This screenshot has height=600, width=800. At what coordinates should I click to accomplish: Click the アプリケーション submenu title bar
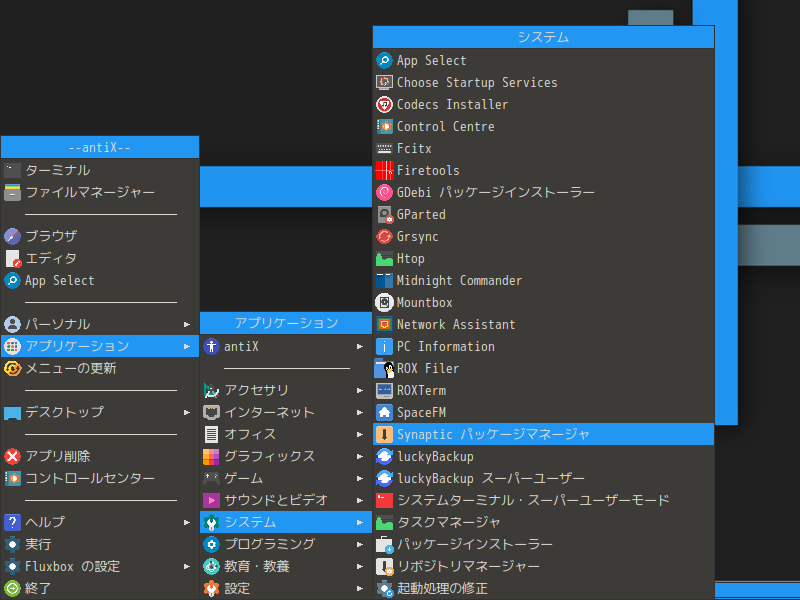coord(286,323)
